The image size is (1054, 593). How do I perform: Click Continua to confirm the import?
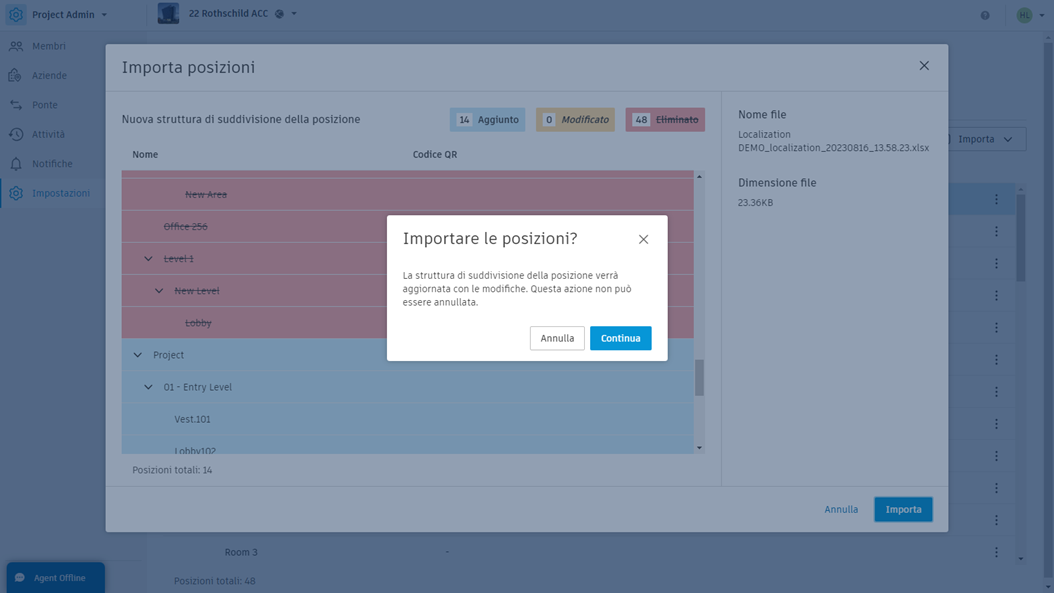click(x=620, y=338)
